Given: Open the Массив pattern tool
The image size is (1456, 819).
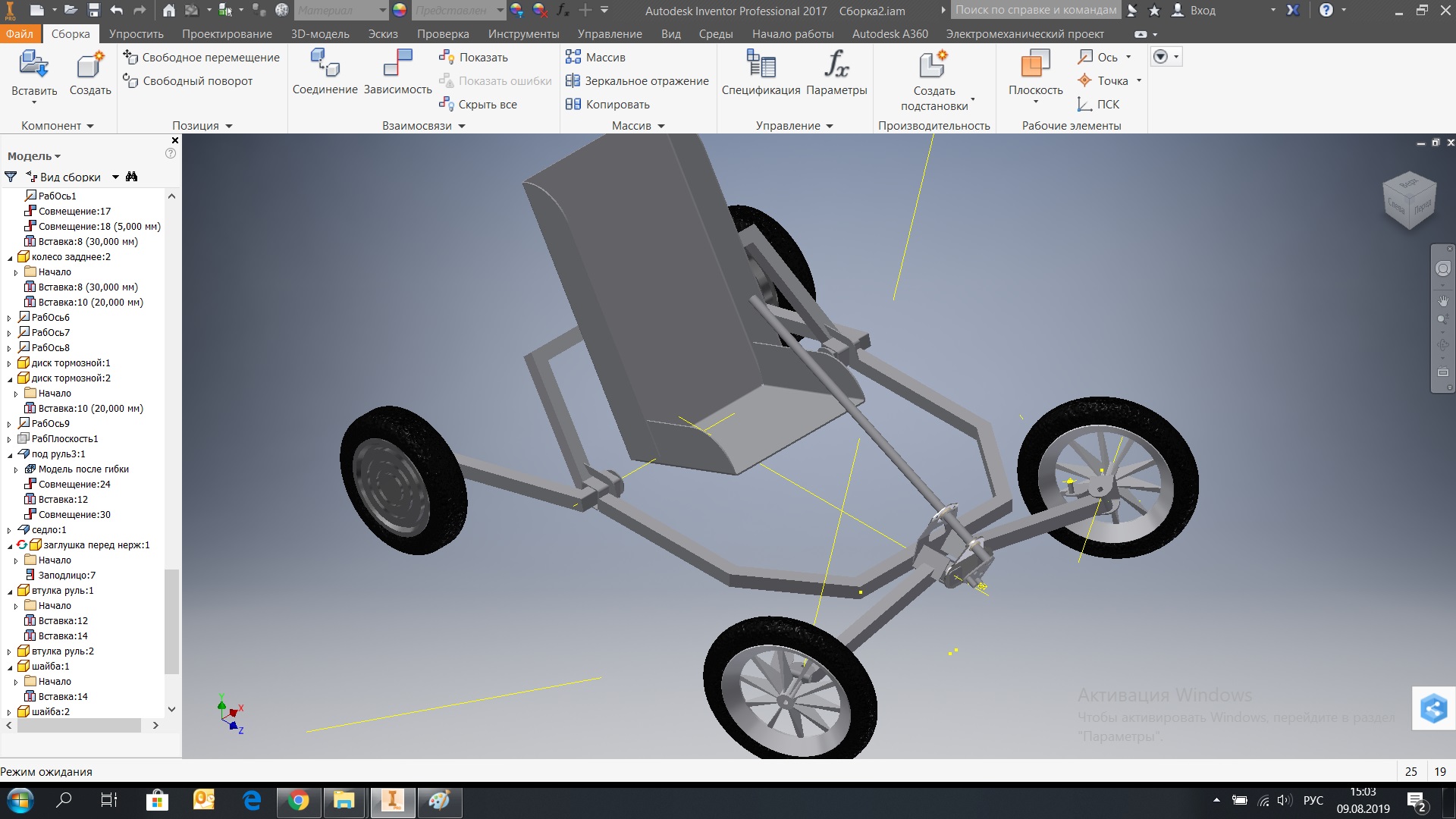Looking at the screenshot, I should pyautogui.click(x=595, y=58).
